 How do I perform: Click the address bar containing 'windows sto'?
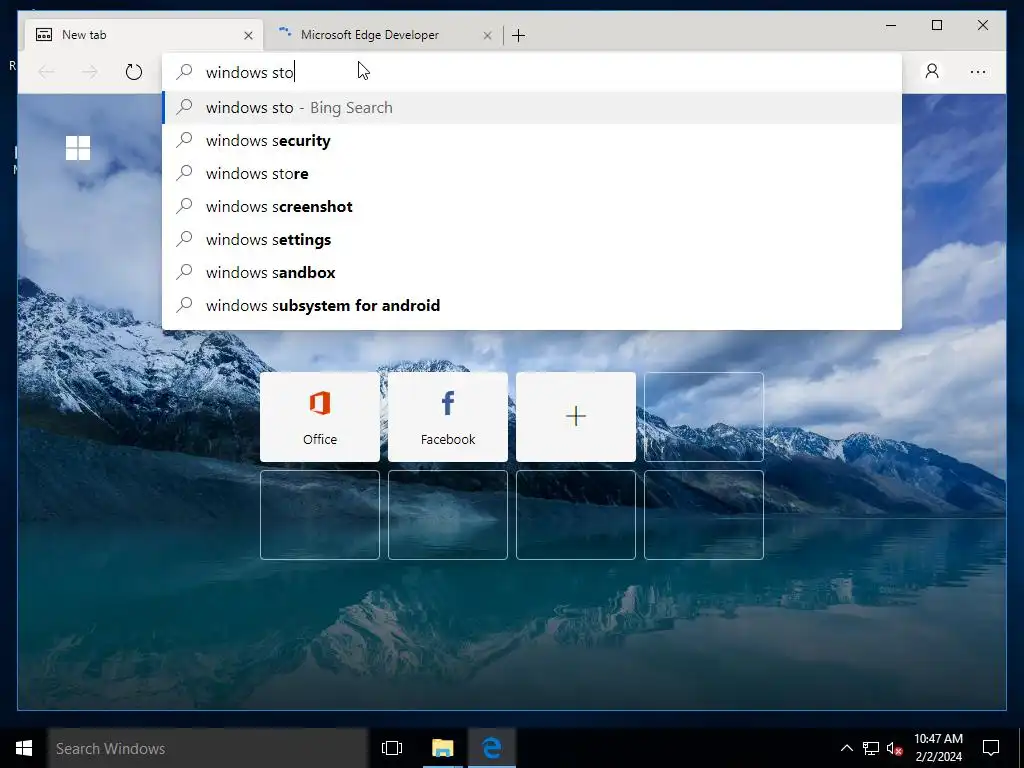(532, 72)
